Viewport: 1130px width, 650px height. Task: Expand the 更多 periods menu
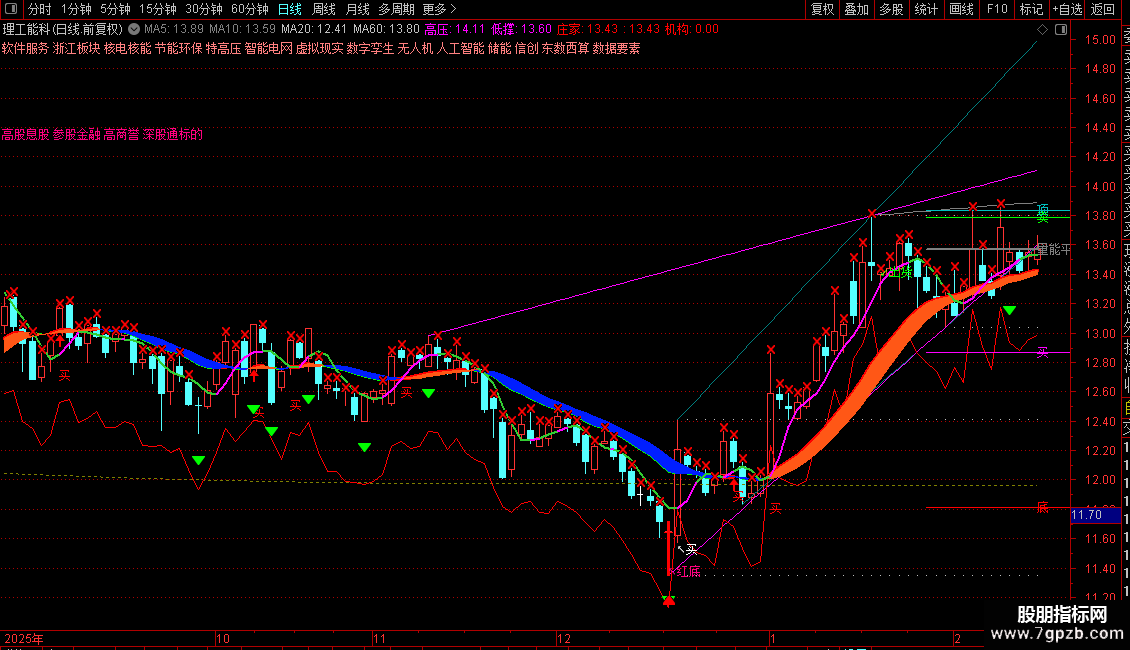(440, 9)
